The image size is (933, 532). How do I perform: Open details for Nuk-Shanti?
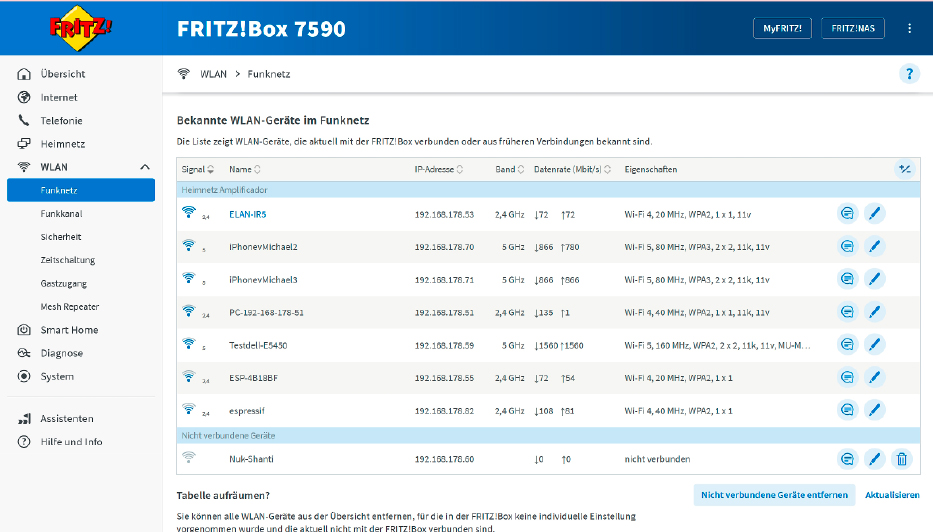point(847,459)
